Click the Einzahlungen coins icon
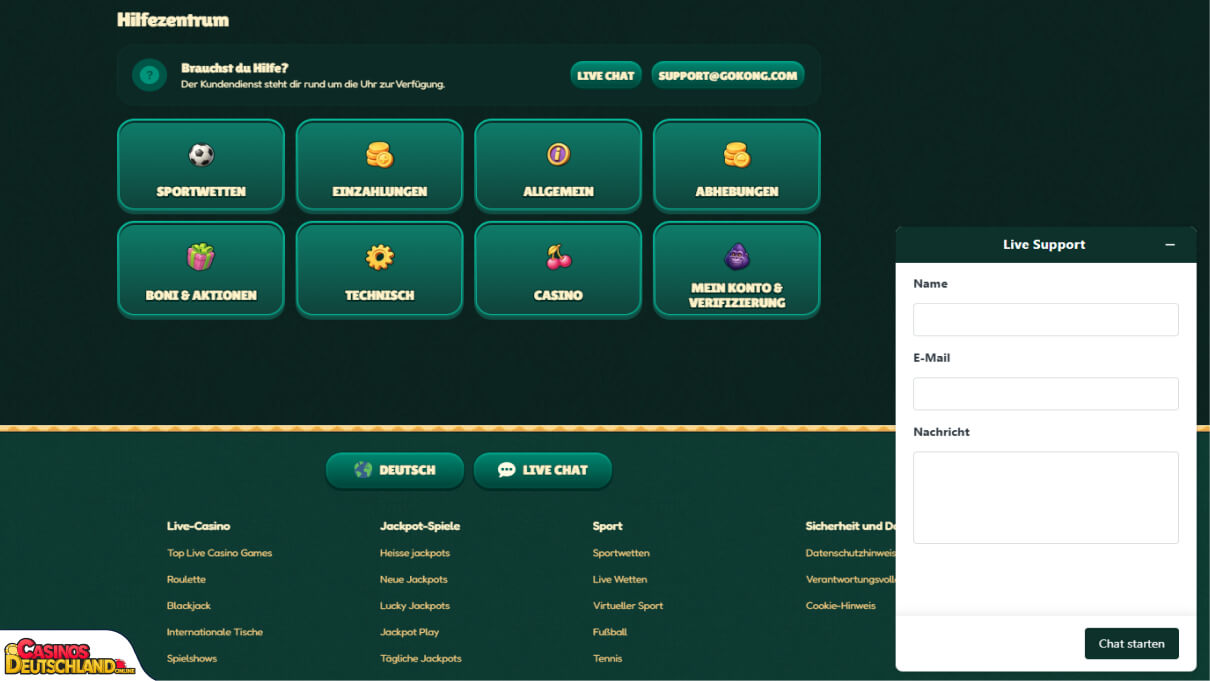Screen dimensions: 1210x681 pyautogui.click(x=380, y=155)
